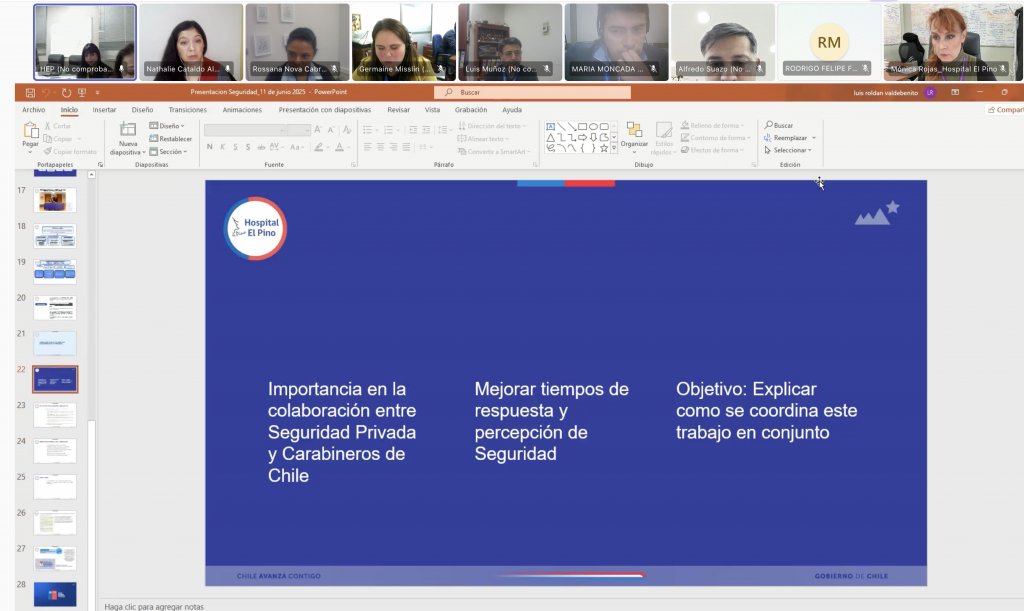The image size is (1024, 611).
Task: Select the right arrow shape in the gallery
Action: click(583, 137)
